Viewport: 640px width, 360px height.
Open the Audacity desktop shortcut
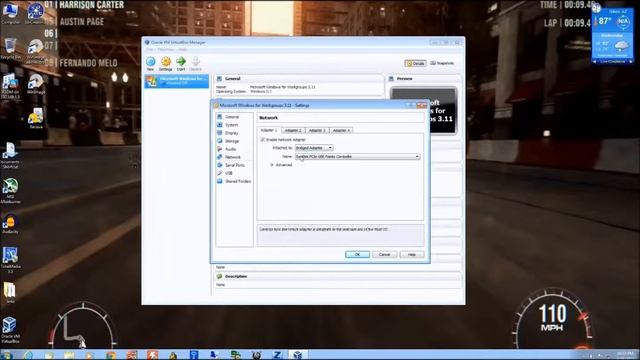tap(10, 224)
